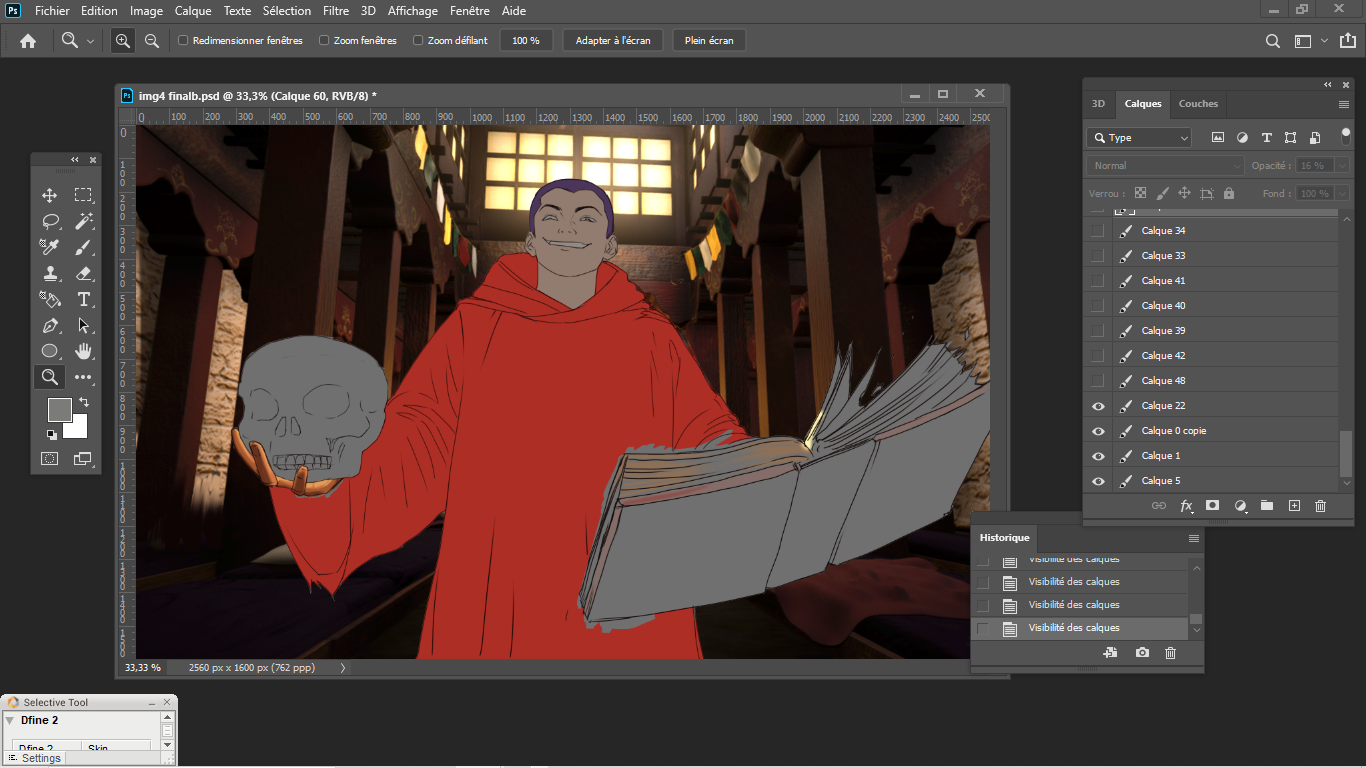The image size is (1366, 768).
Task: Click the zoom out magnifier icon
Action: (x=152, y=41)
